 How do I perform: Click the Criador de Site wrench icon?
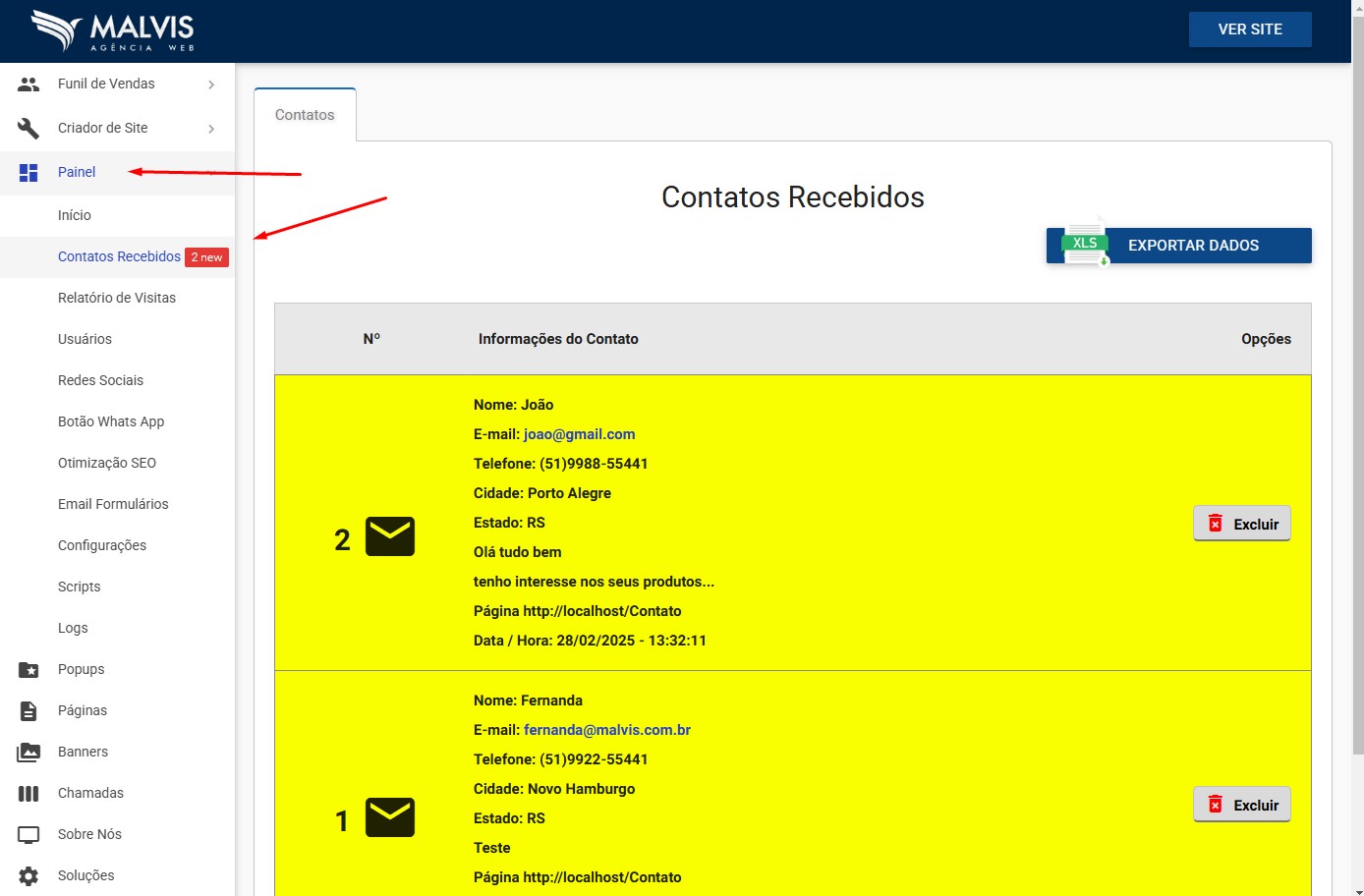[28, 129]
